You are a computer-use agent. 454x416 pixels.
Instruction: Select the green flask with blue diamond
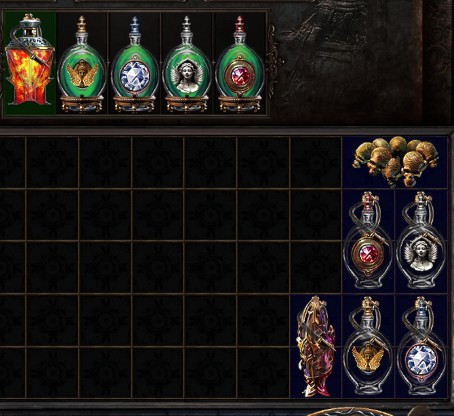(x=134, y=64)
